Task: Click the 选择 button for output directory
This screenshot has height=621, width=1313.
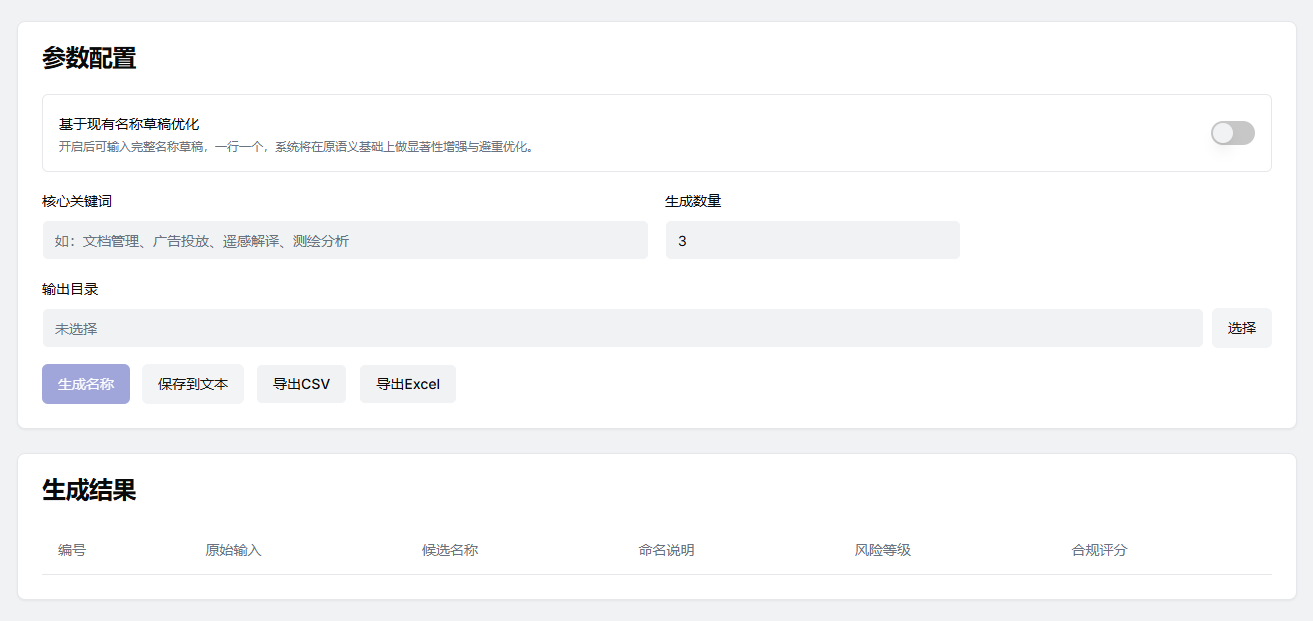Action: [1242, 328]
